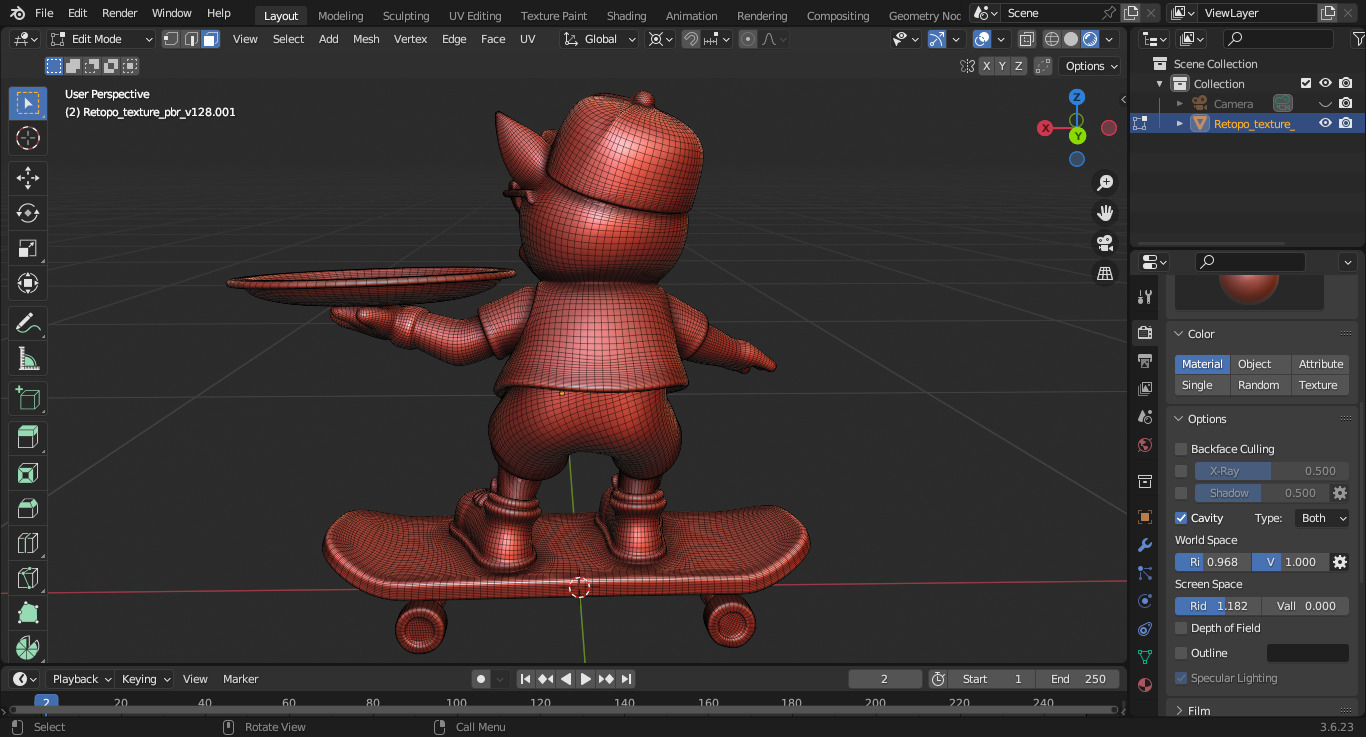Image resolution: width=1366 pixels, height=737 pixels.
Task: Open the Cavity Type Both dropdown
Action: pos(1322,518)
